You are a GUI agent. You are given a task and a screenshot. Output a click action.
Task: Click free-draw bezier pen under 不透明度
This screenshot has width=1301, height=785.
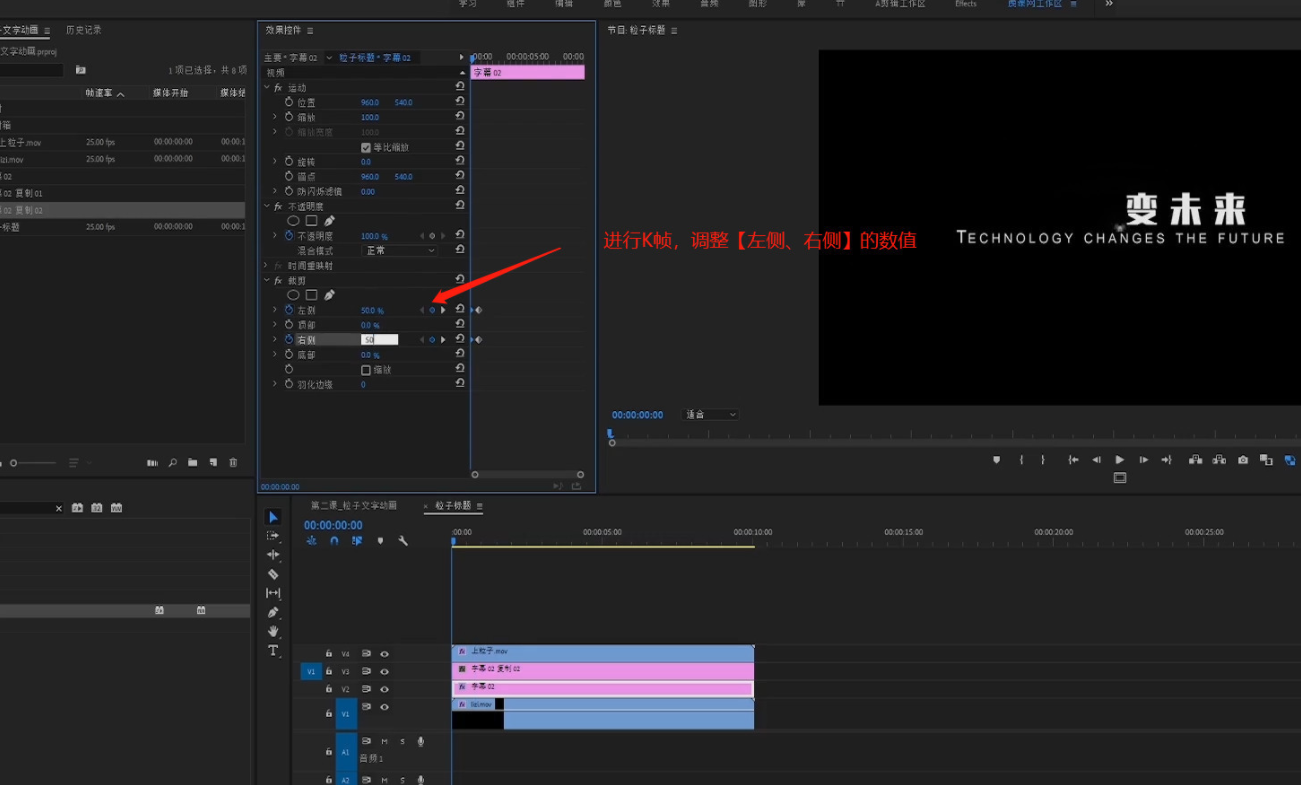click(x=329, y=221)
